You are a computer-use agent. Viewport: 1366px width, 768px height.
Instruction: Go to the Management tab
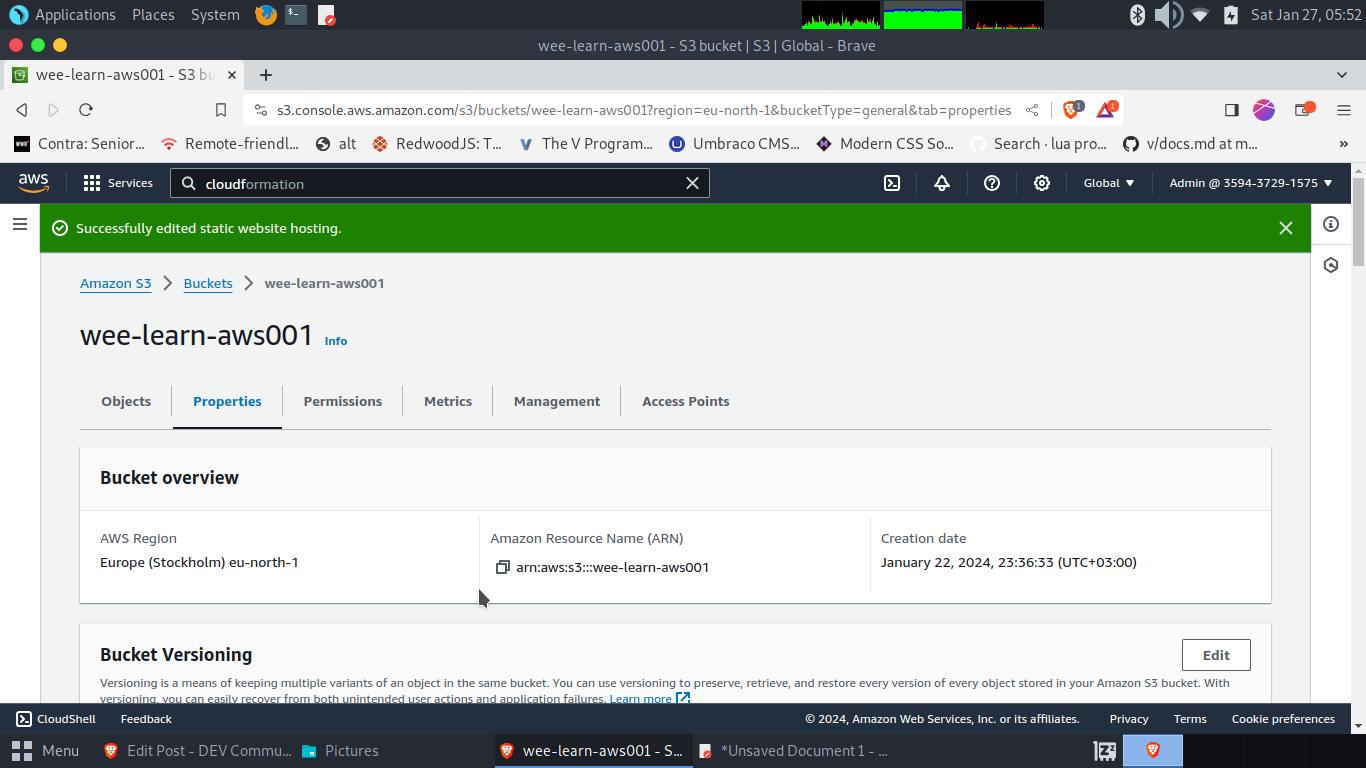(x=557, y=401)
